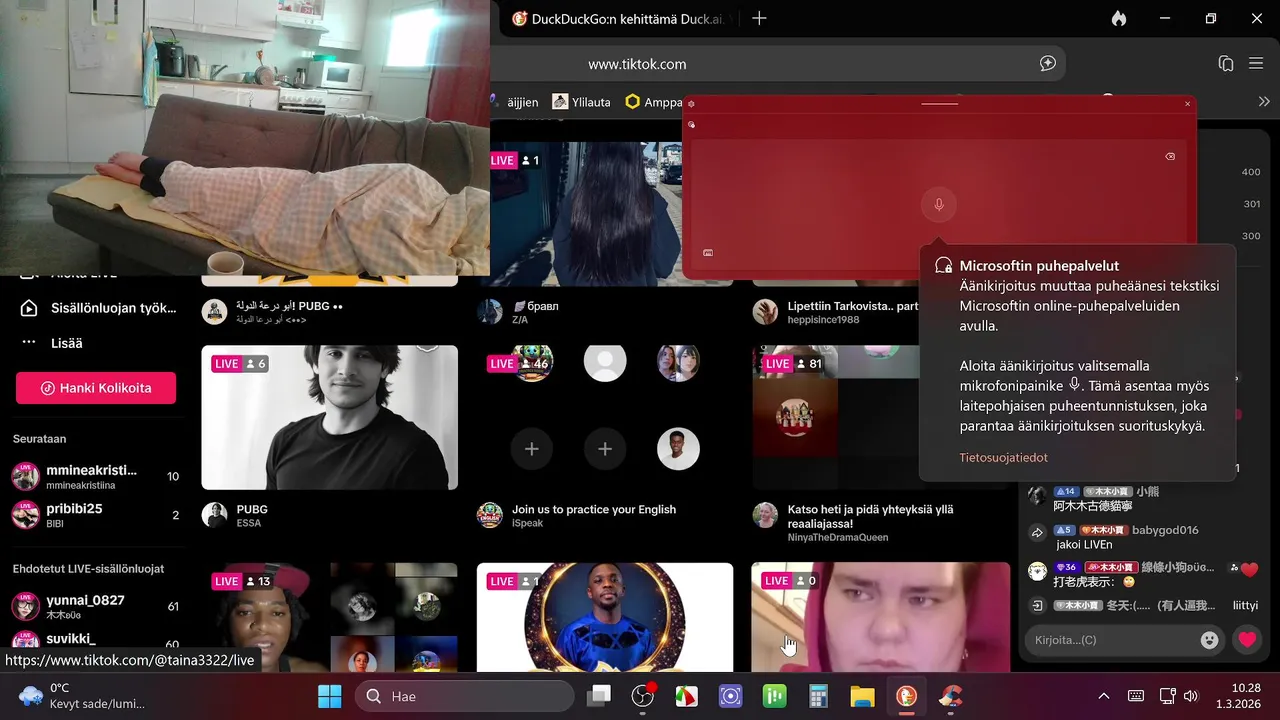Click Hanki Kolikoita button
Screen dimensions: 1280x720
pyautogui.click(x=96, y=388)
